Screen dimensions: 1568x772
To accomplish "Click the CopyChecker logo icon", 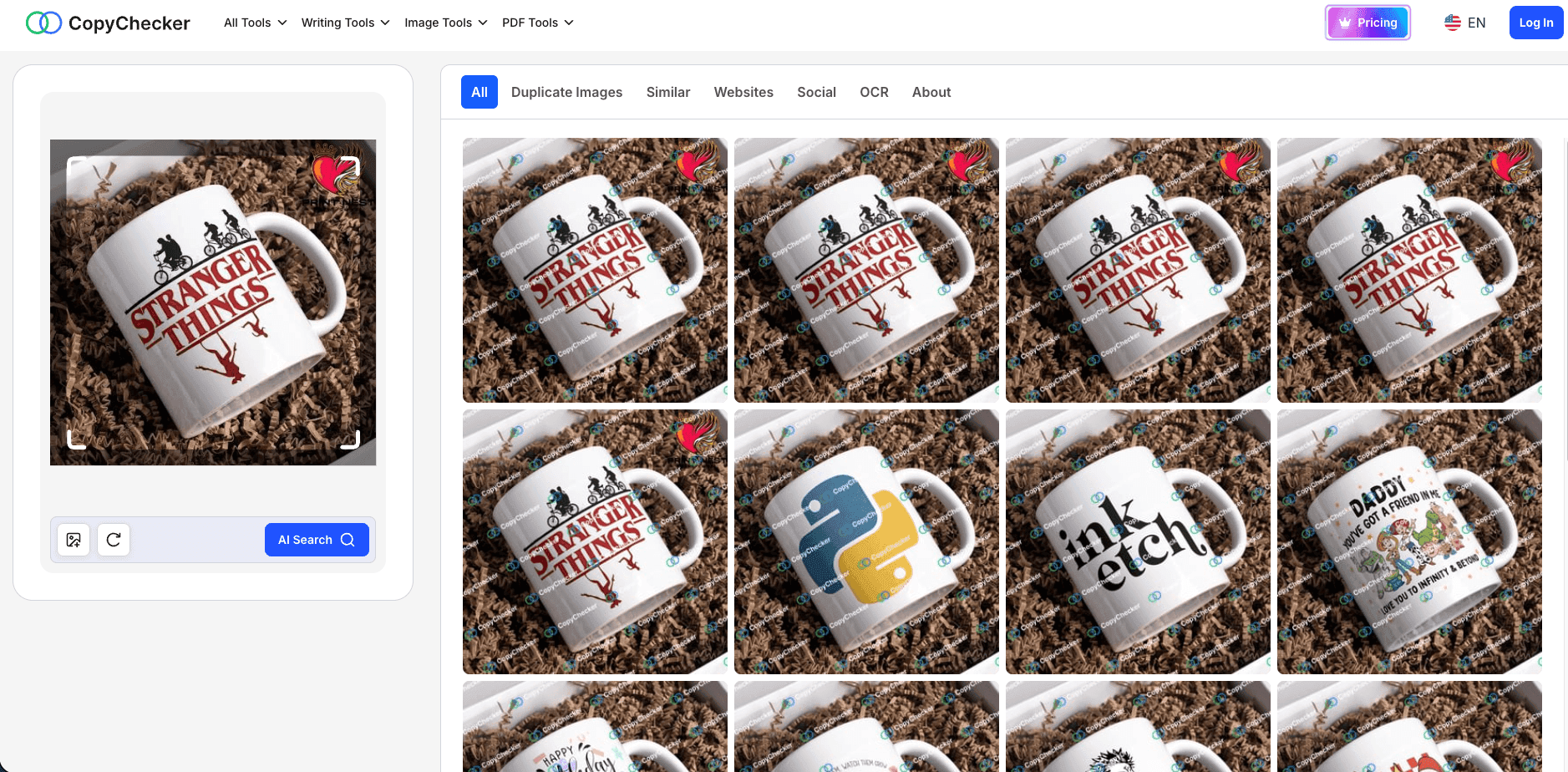I will click(x=43, y=23).
